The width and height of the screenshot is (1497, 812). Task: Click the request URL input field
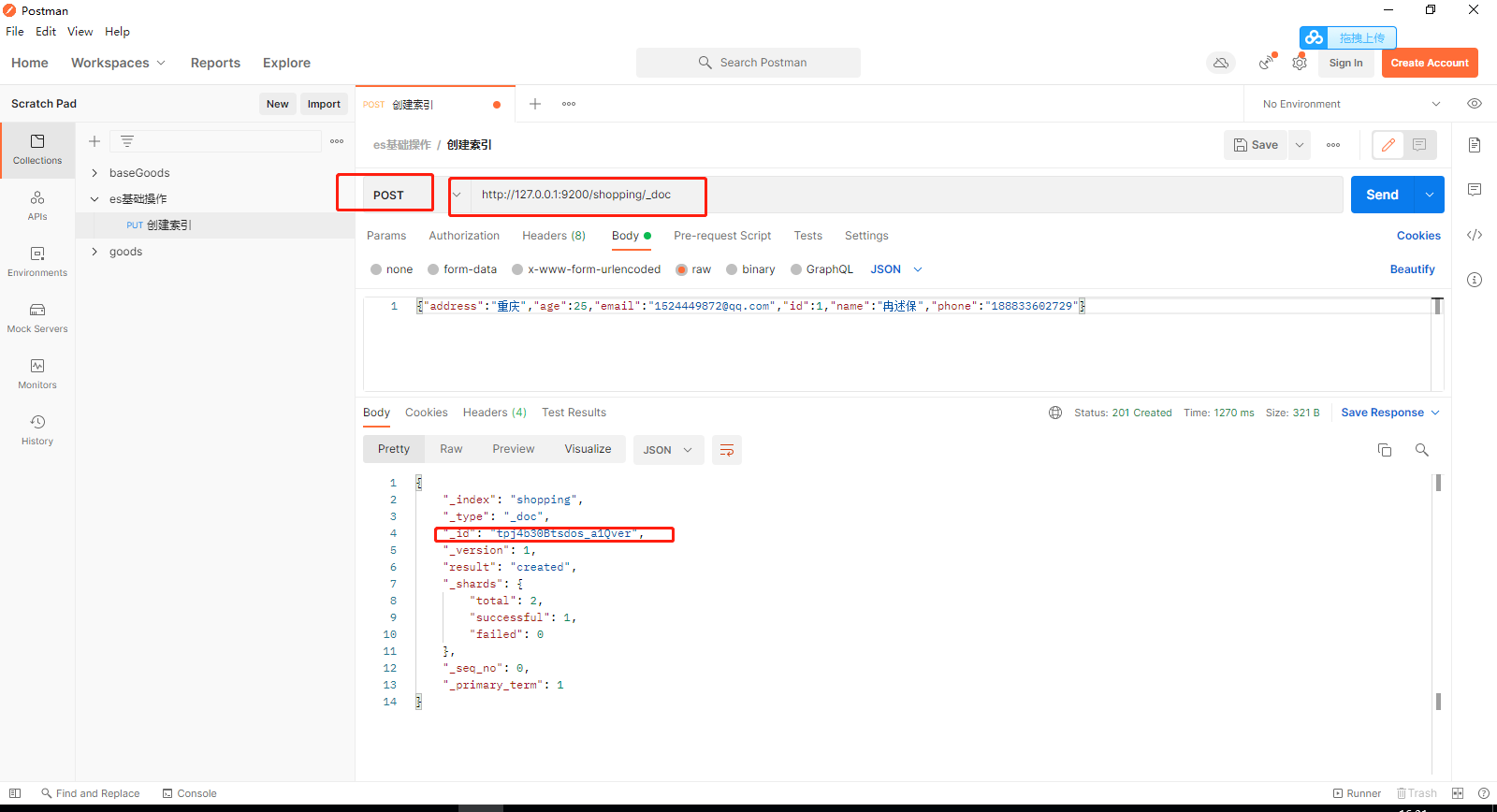coord(905,195)
